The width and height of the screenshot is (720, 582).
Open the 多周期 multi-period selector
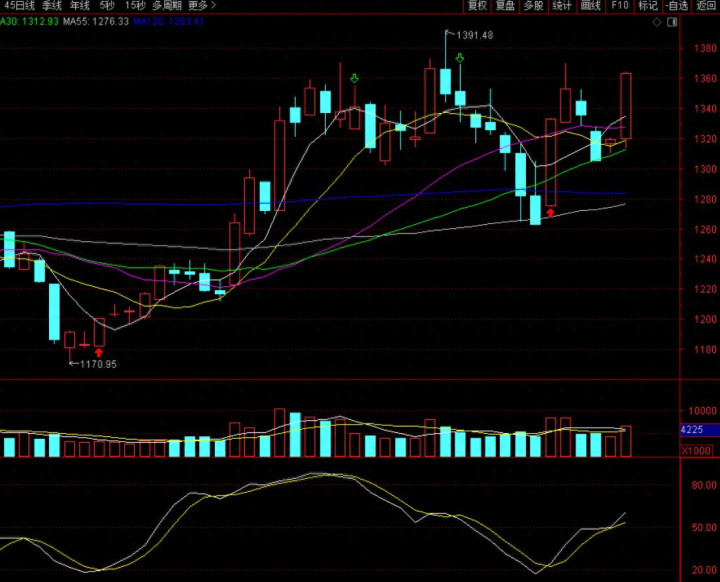165,6
